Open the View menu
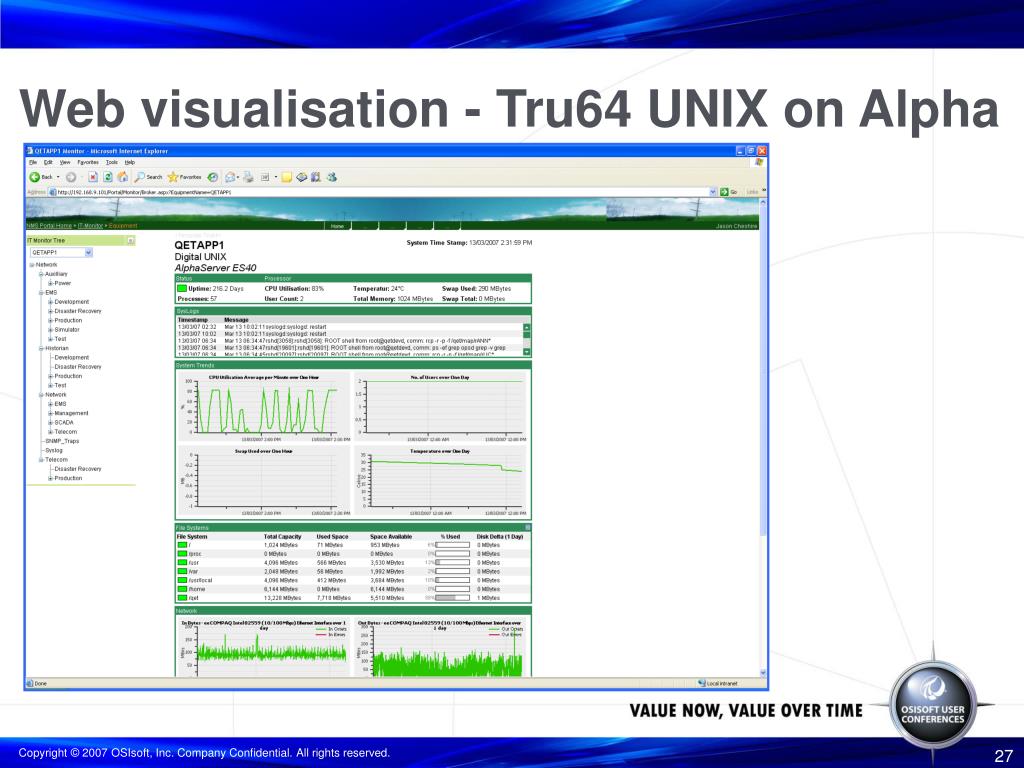Image resolution: width=1024 pixels, height=768 pixels. tap(65, 162)
